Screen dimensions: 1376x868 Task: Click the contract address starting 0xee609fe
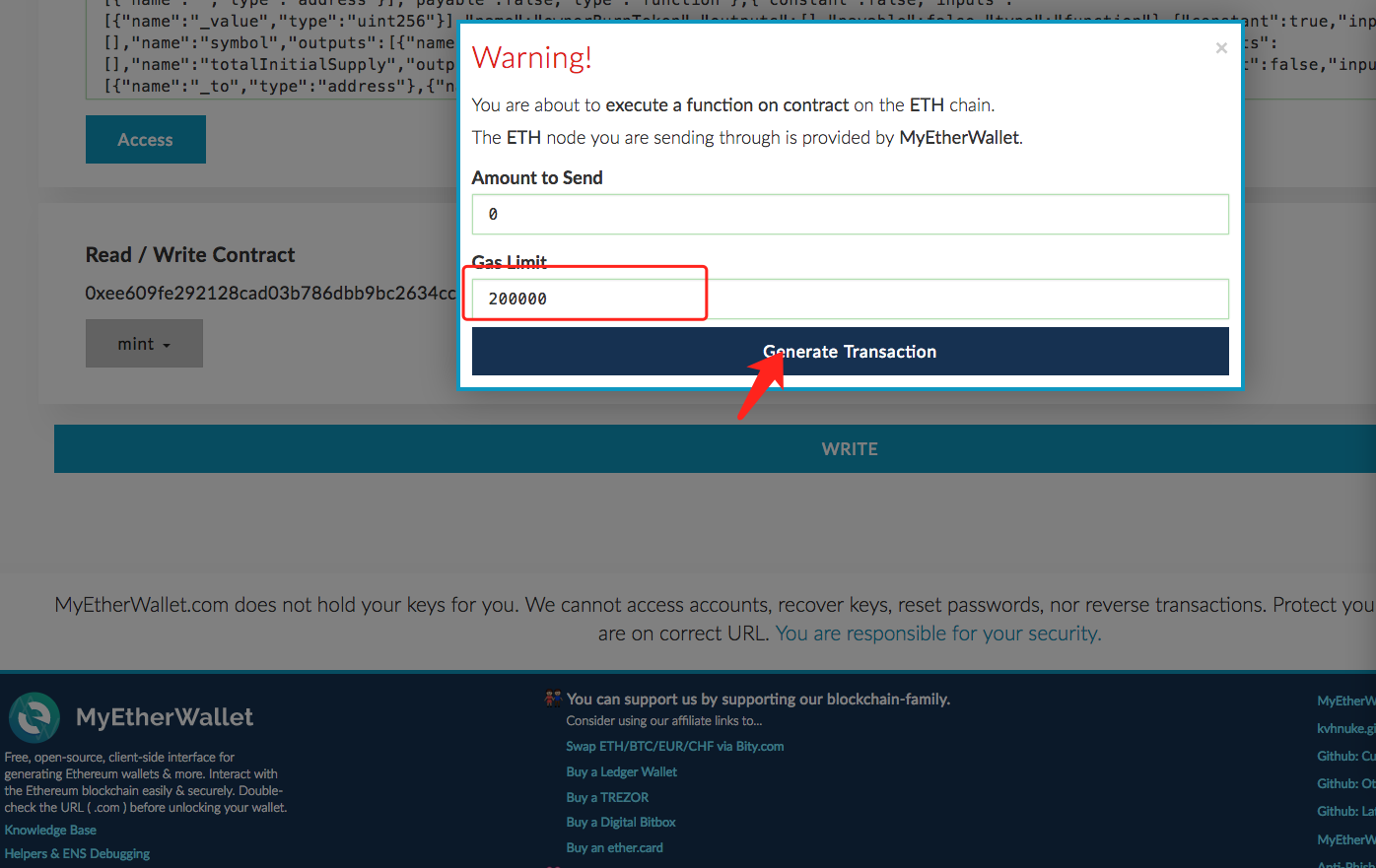click(x=271, y=293)
